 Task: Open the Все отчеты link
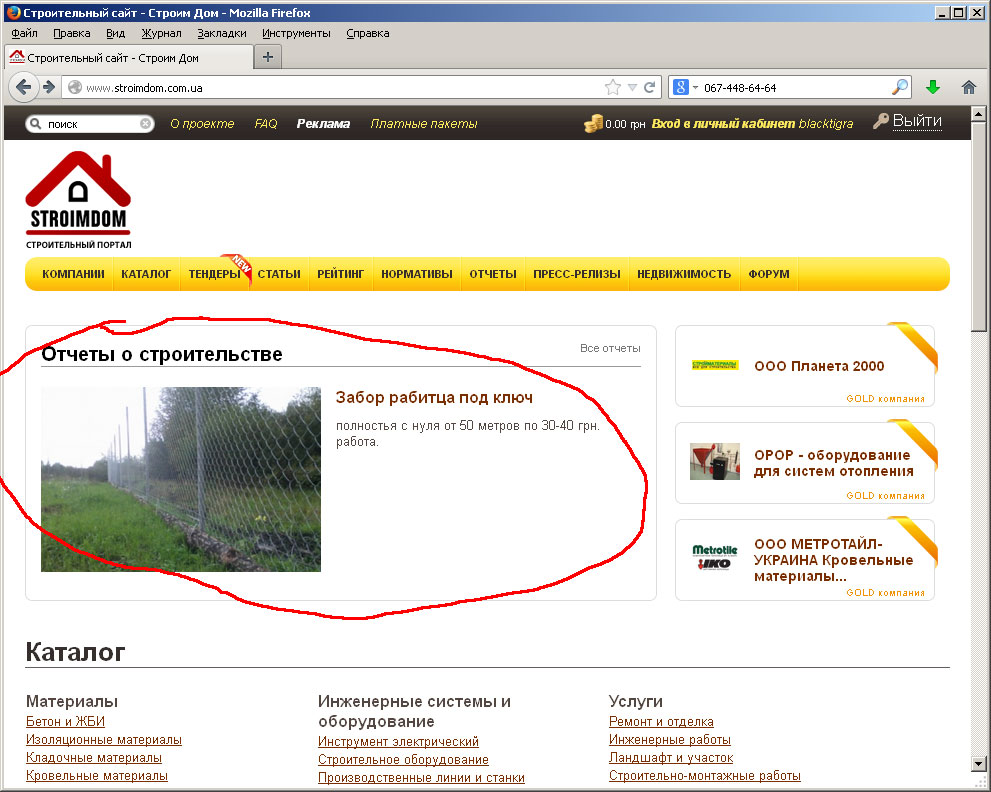(610, 348)
